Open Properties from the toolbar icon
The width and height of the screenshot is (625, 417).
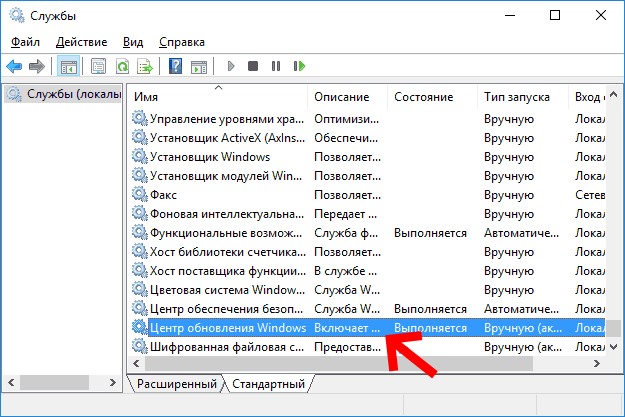[x=98, y=67]
